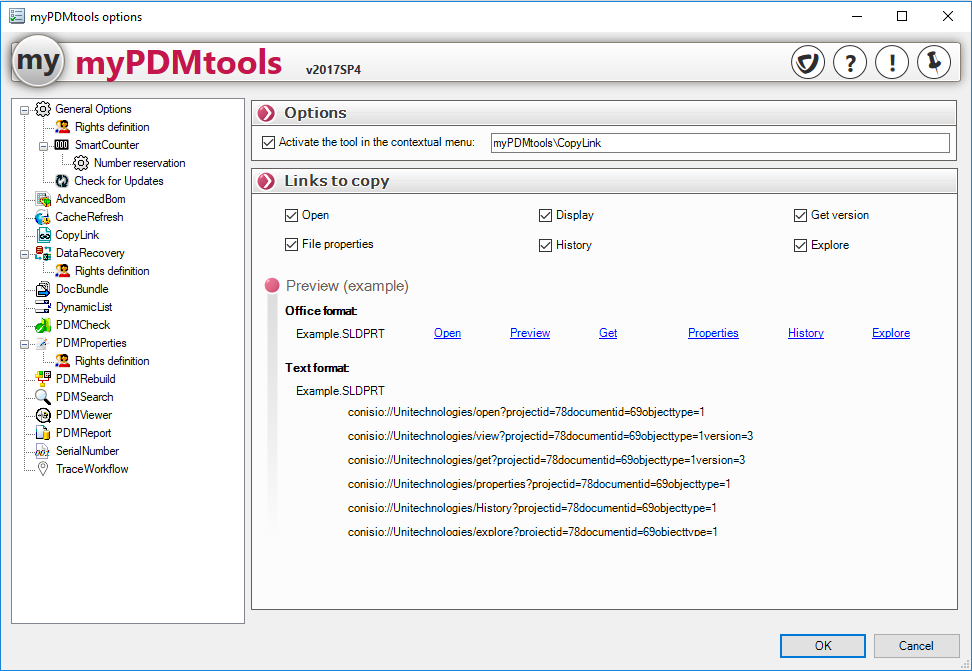The image size is (972, 671).
Task: Select Check for Updates in tree
Action: (x=118, y=181)
